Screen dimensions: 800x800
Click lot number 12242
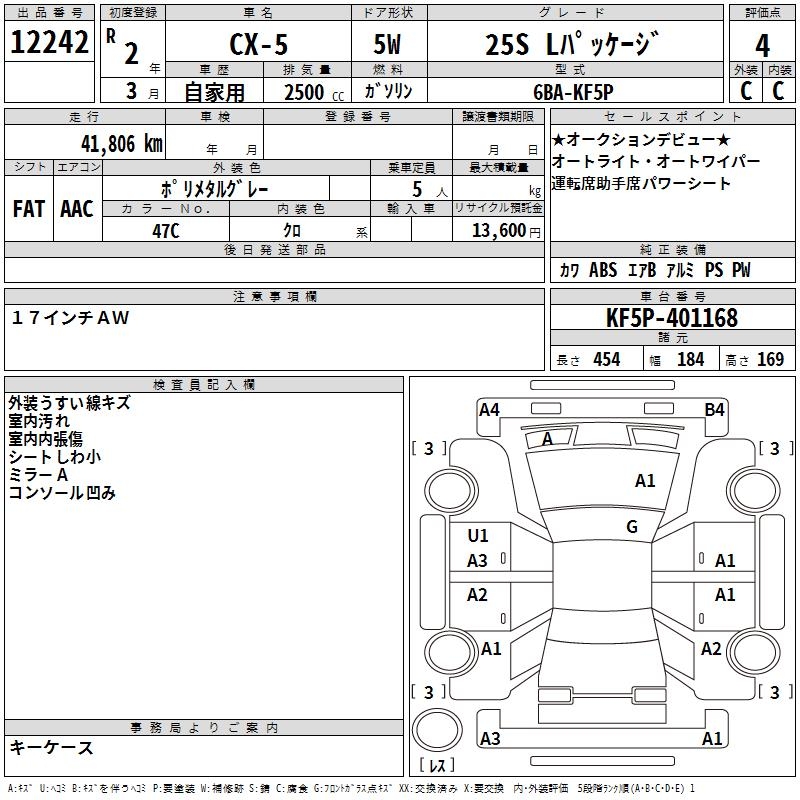[x=49, y=42]
